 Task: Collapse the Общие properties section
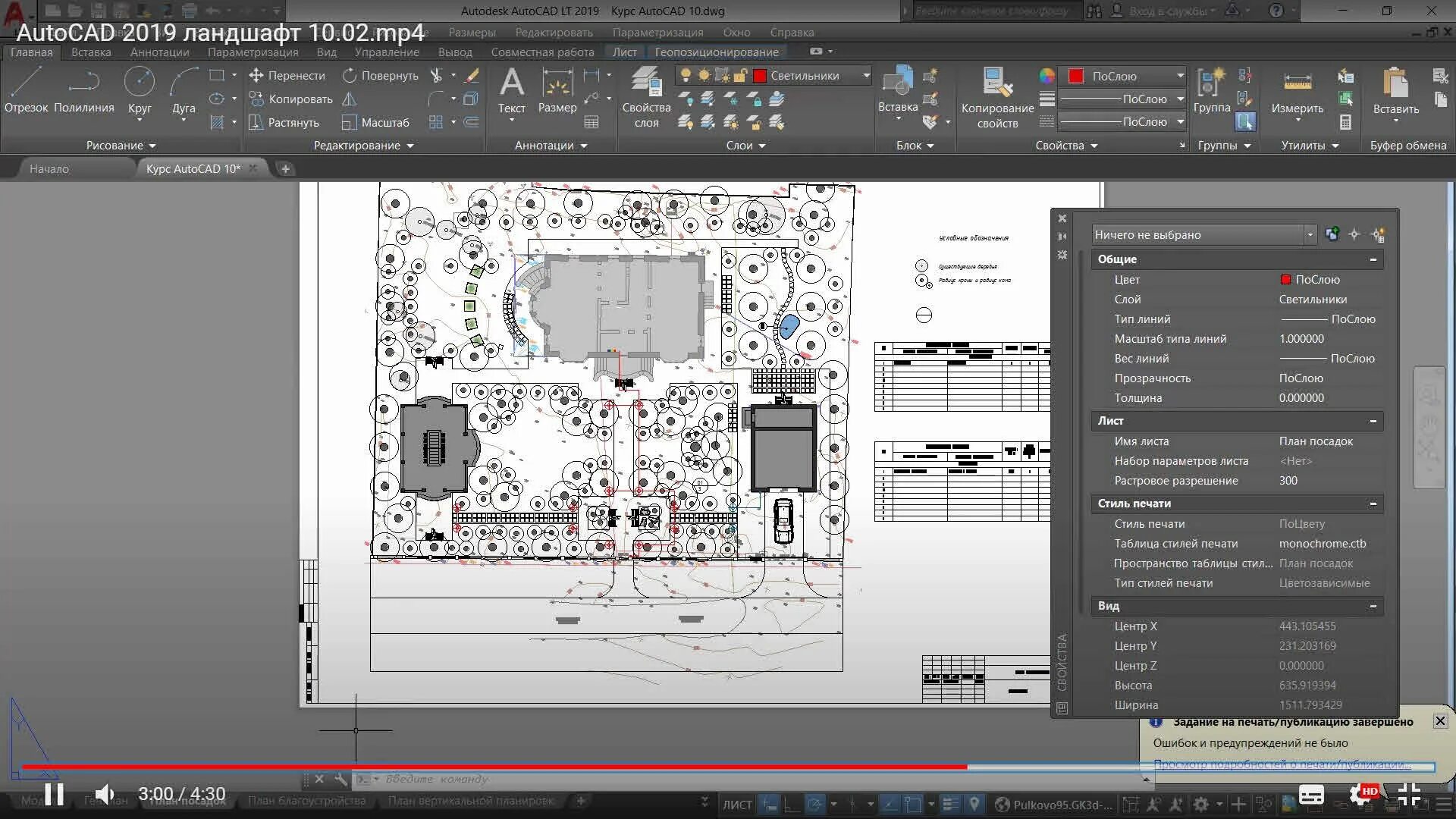(1373, 259)
